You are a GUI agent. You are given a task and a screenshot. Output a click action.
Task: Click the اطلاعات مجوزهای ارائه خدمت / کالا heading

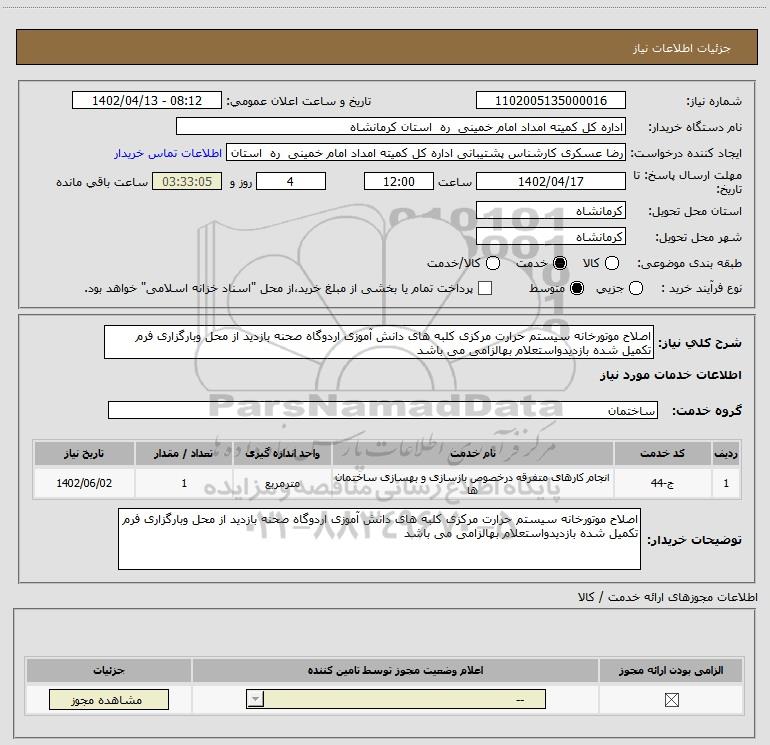click(x=668, y=597)
